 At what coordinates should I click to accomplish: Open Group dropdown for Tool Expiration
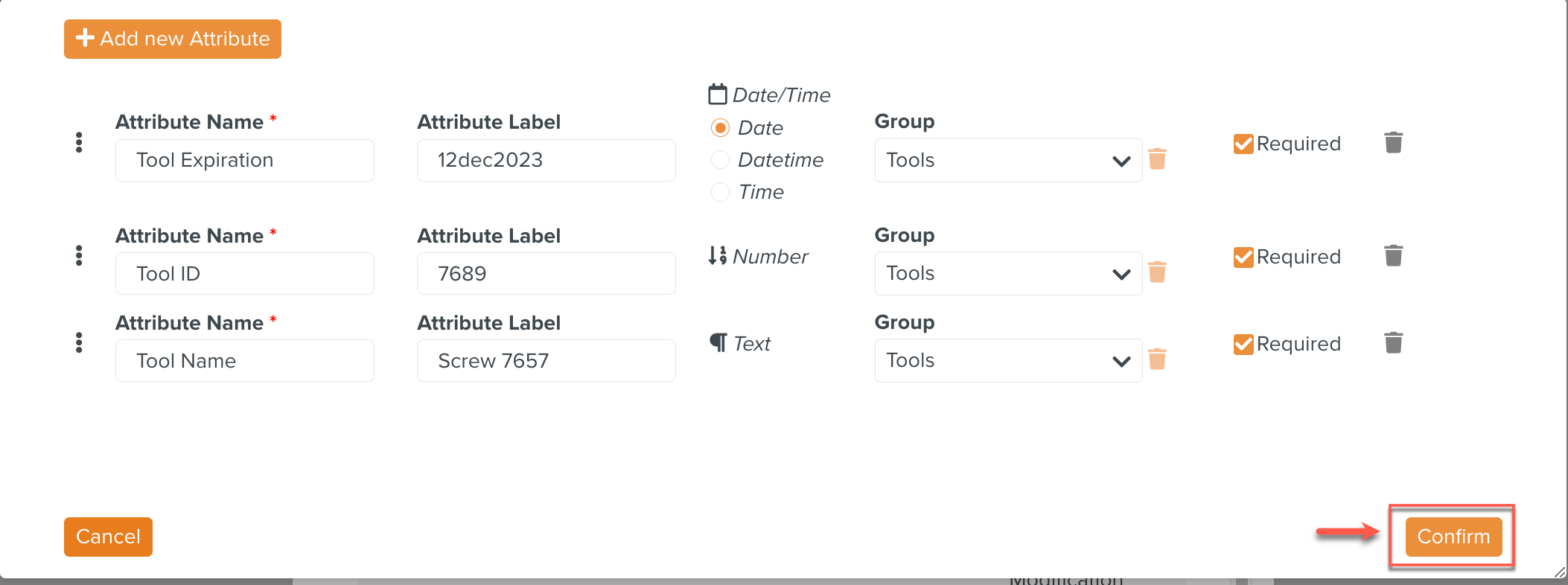1008,160
